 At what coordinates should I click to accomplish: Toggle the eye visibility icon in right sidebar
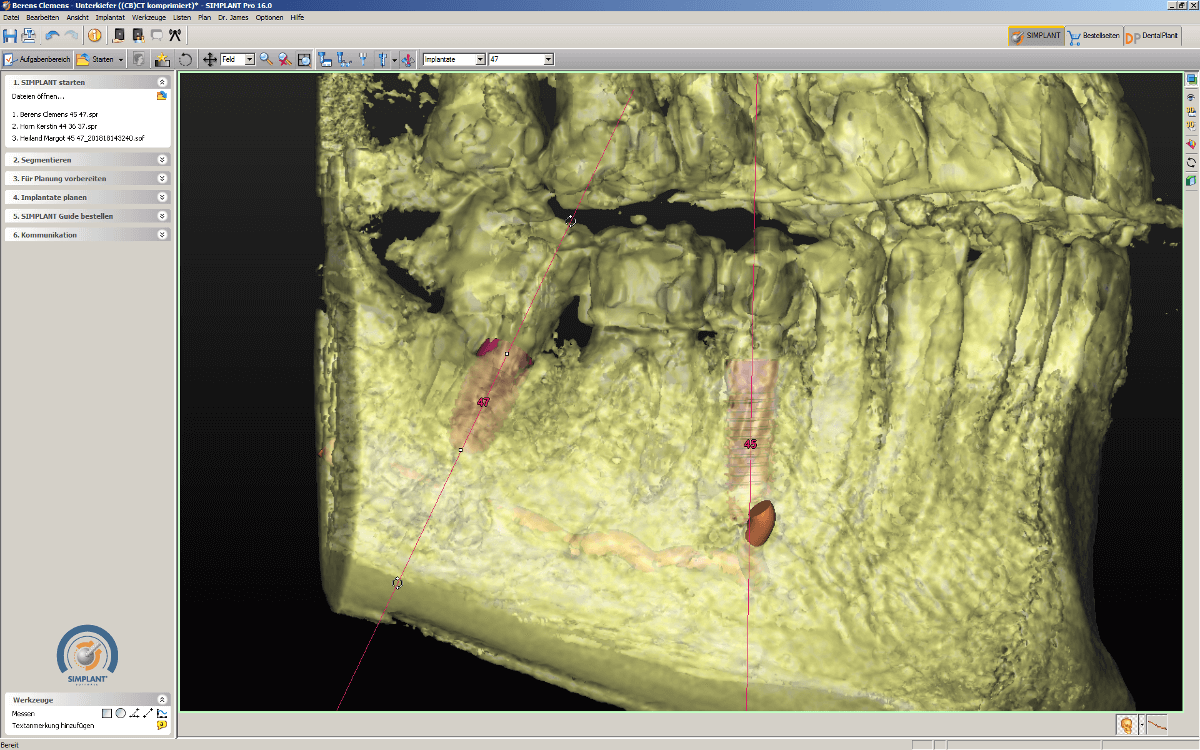1191,95
